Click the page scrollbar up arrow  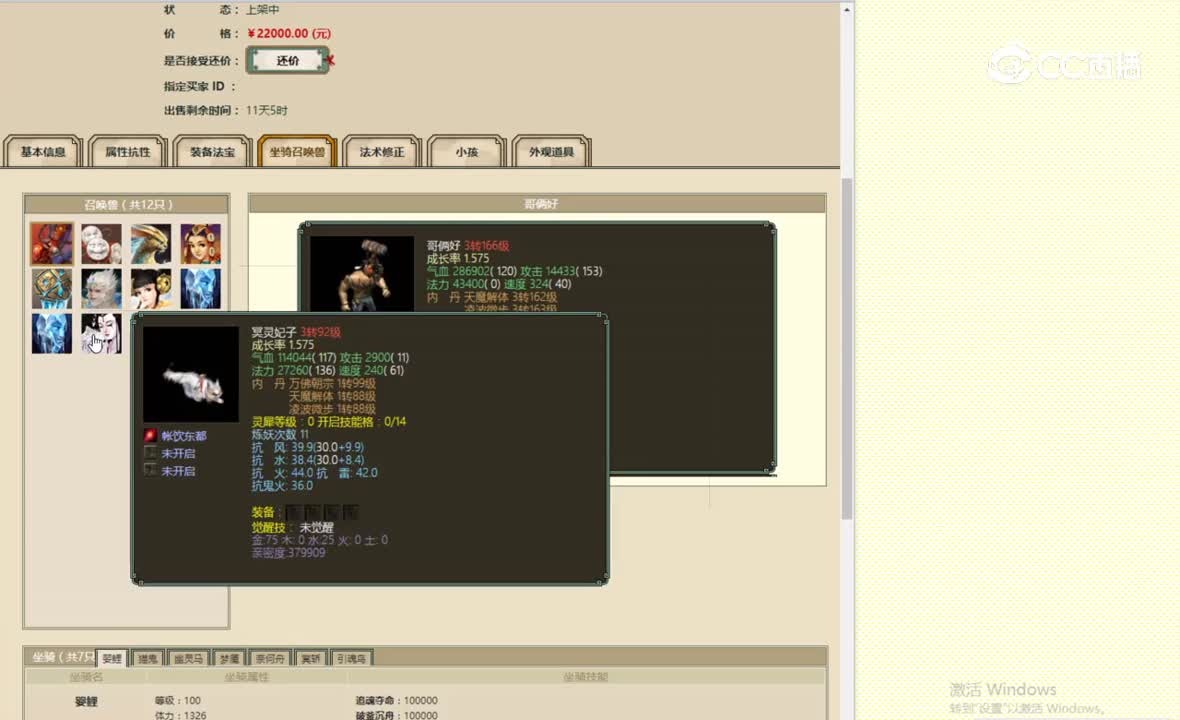coord(847,10)
